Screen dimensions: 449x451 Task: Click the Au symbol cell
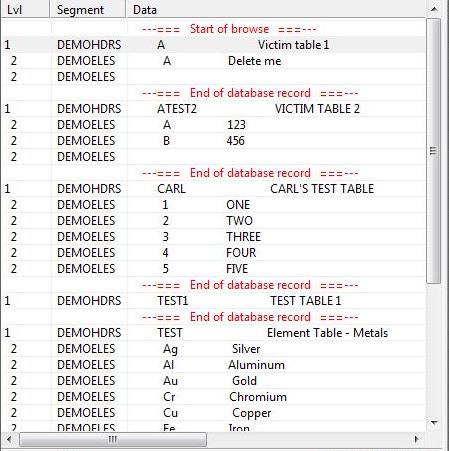(x=170, y=381)
